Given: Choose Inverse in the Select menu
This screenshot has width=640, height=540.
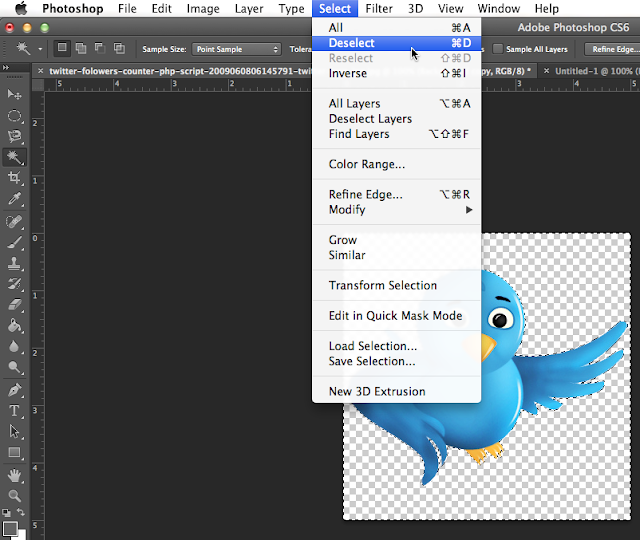Looking at the screenshot, I should (397, 73).
